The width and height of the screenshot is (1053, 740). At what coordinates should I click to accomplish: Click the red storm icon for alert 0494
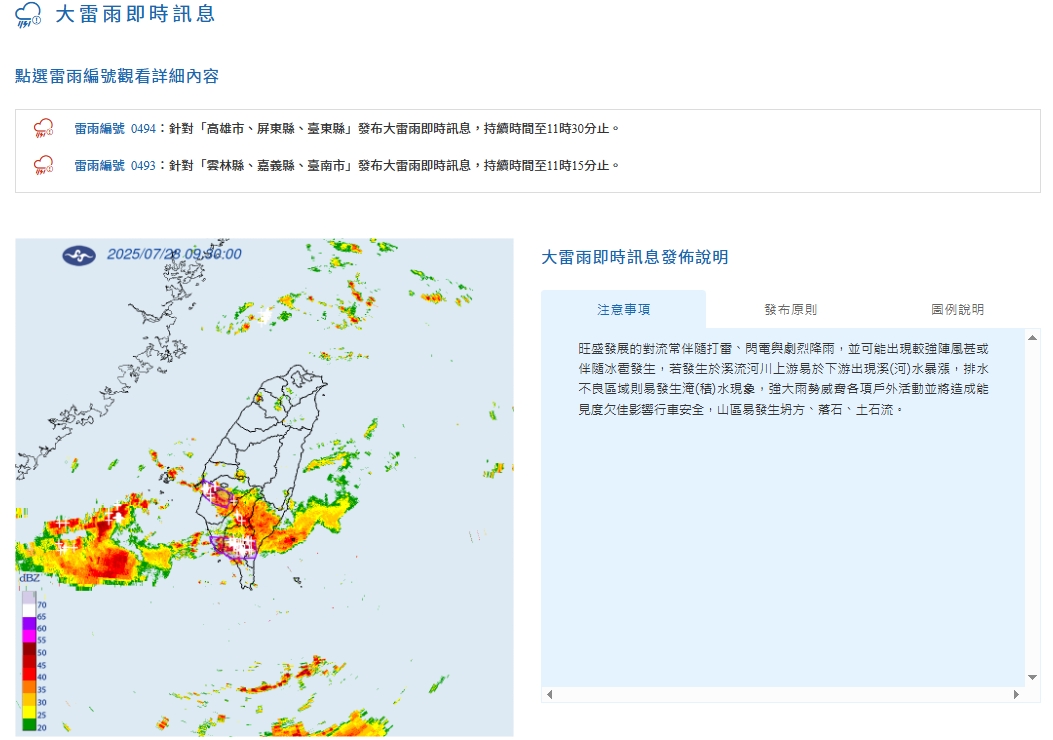click(44, 128)
